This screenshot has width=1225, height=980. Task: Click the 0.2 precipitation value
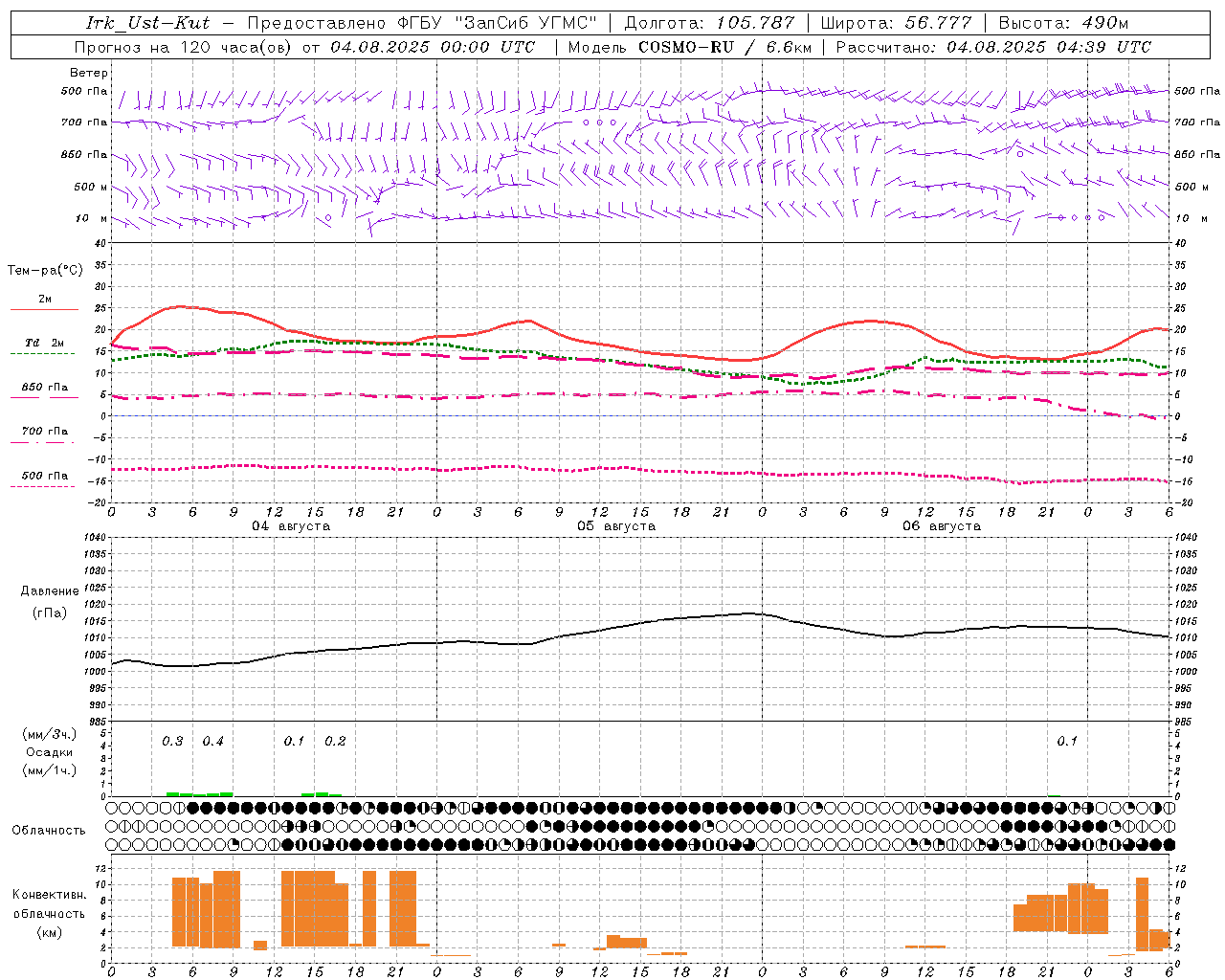(335, 742)
